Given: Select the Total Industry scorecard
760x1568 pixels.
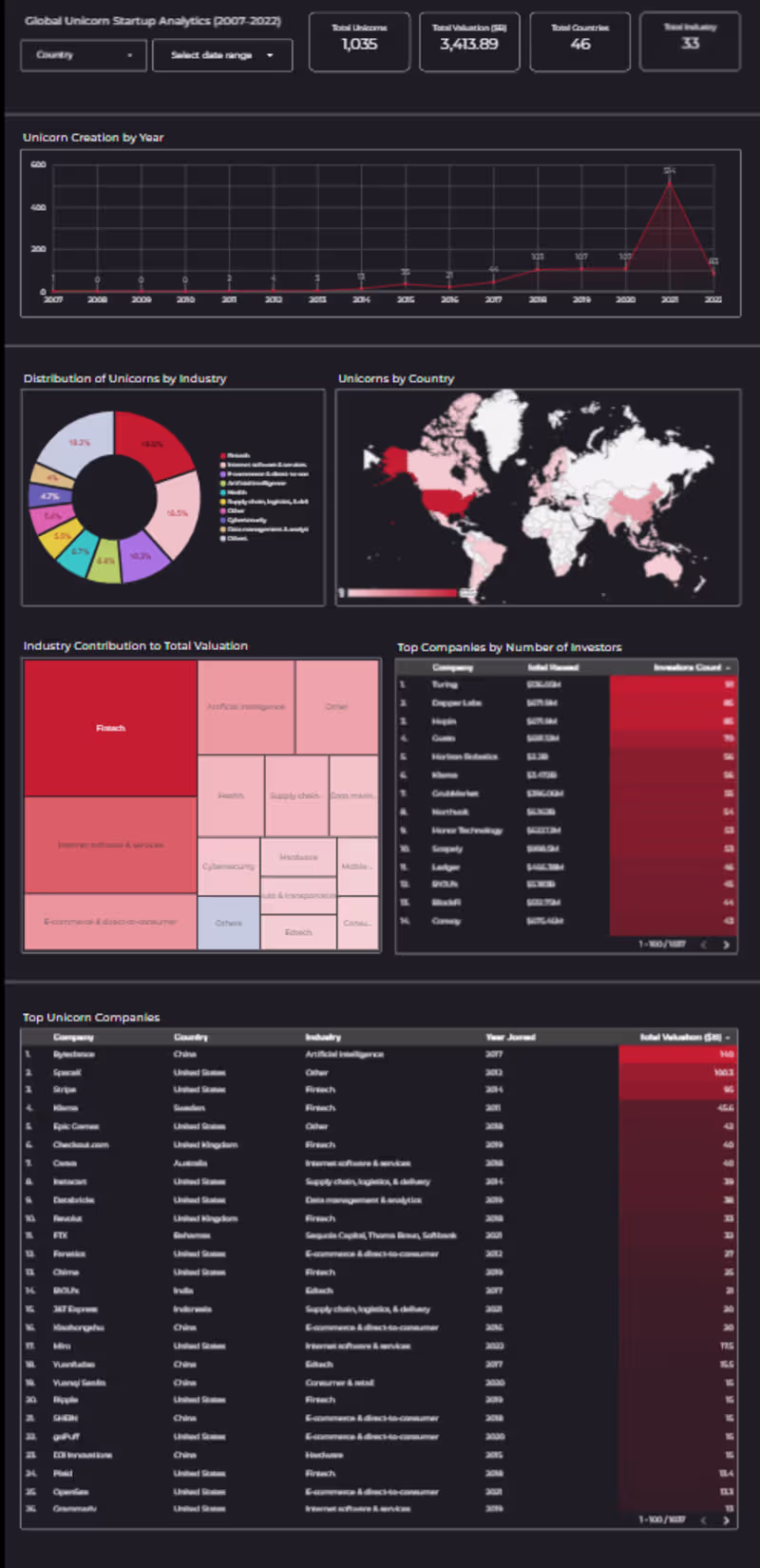Looking at the screenshot, I should click(x=690, y=42).
